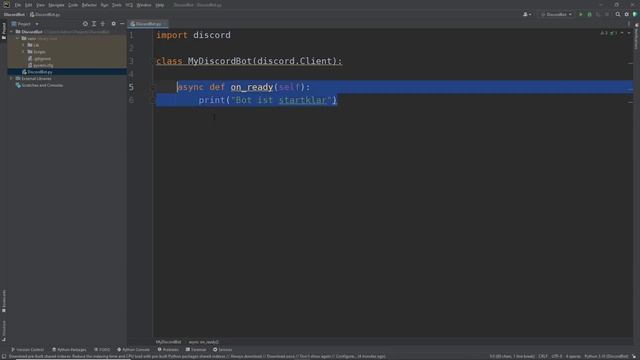
Task: Open TODO tool window
Action: [102, 350]
